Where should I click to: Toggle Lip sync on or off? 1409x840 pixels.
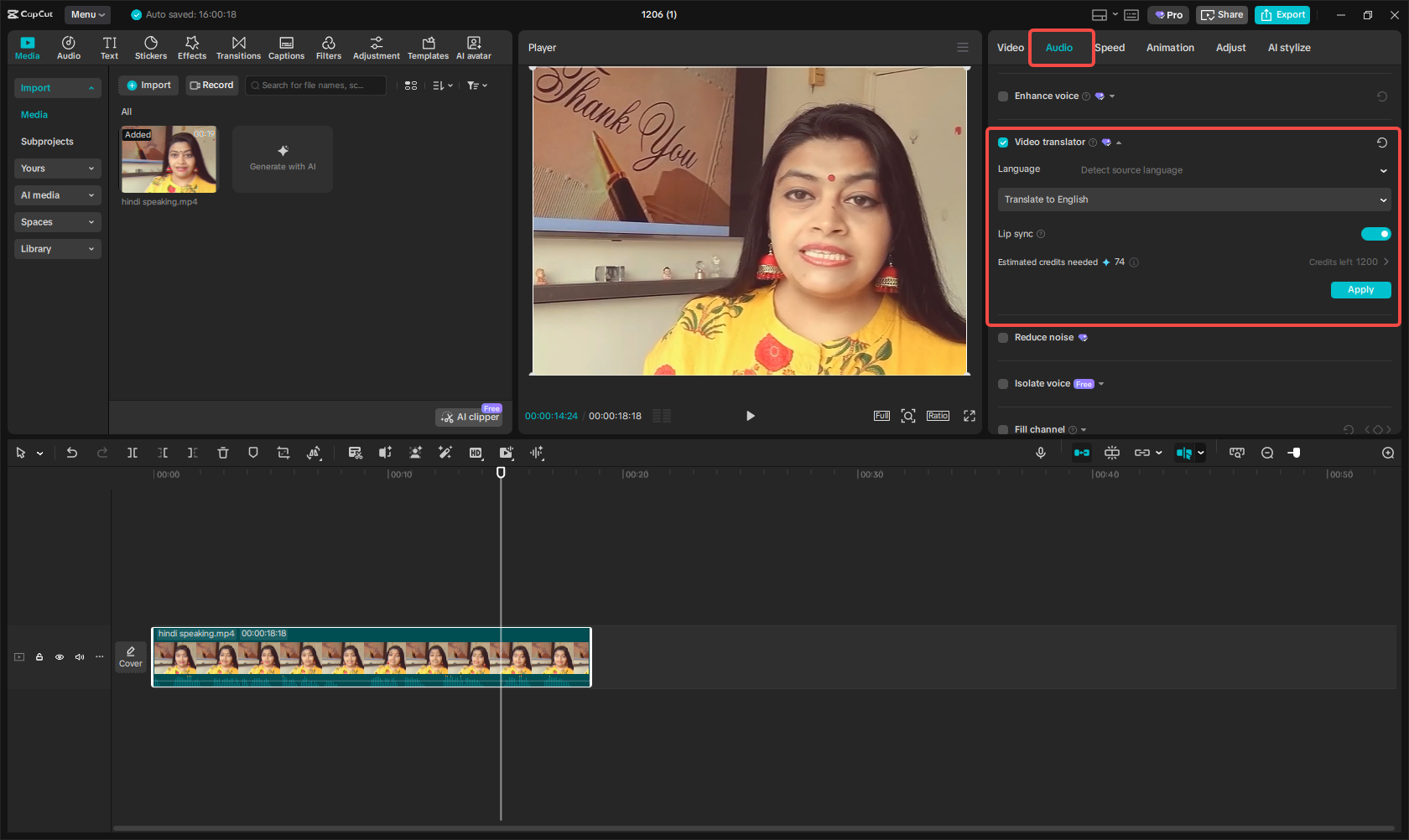pos(1375,234)
